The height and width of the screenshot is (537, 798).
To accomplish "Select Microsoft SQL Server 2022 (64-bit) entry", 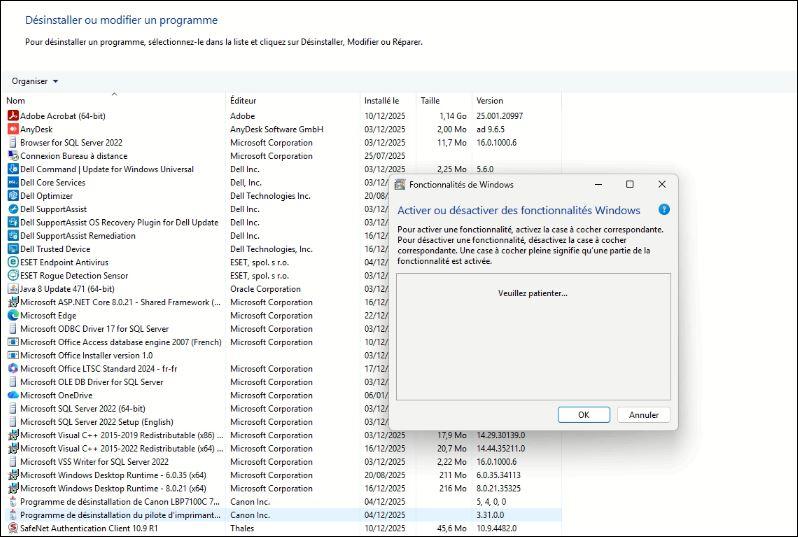I will 82,408.
